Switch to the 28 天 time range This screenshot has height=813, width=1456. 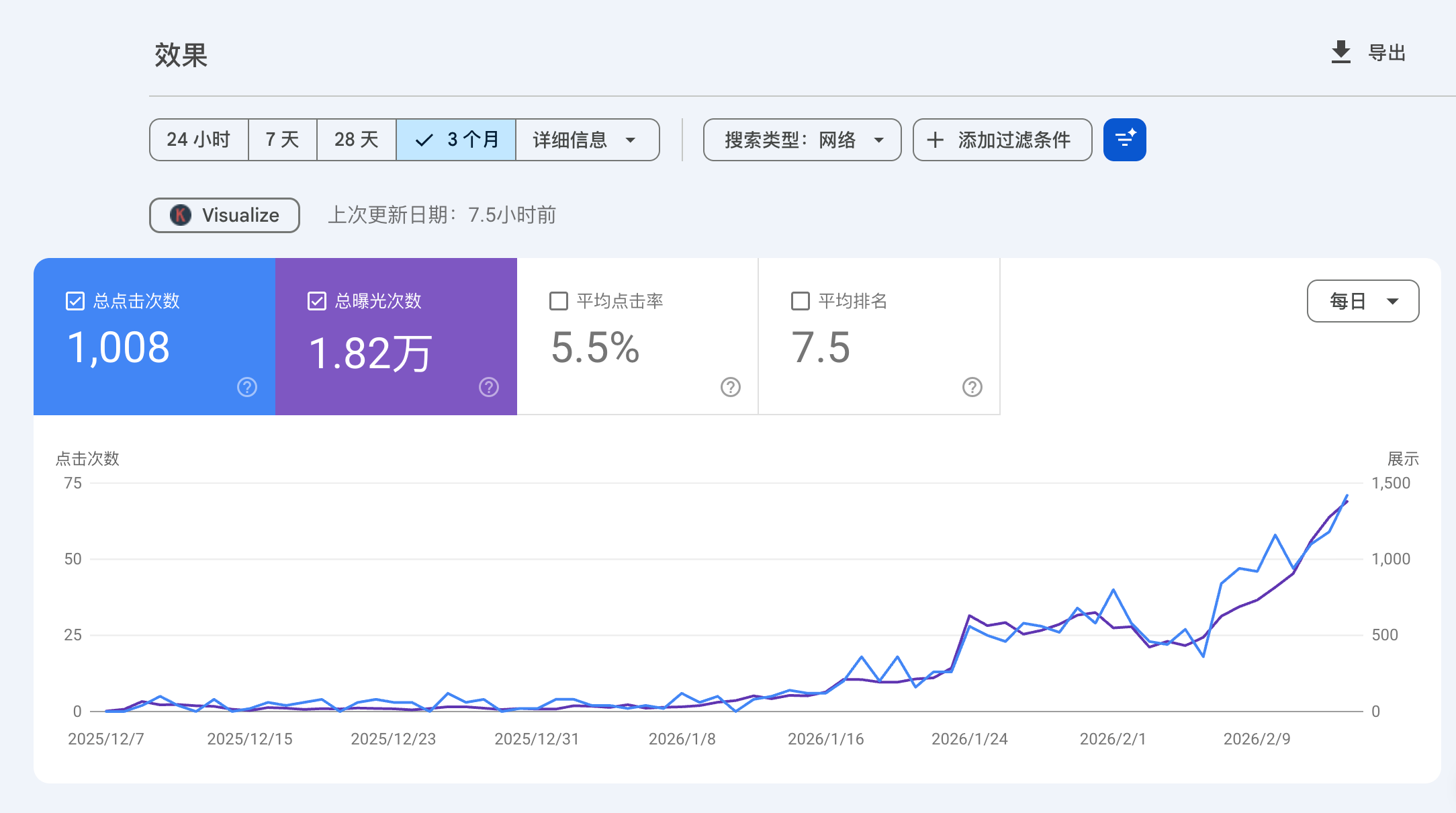(356, 140)
